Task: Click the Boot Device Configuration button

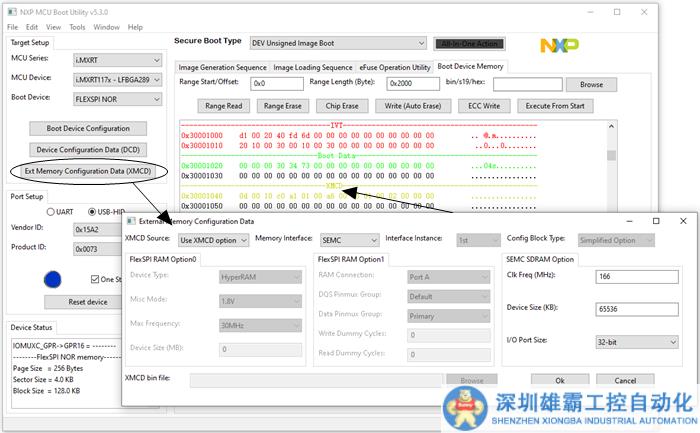Action: (87, 128)
